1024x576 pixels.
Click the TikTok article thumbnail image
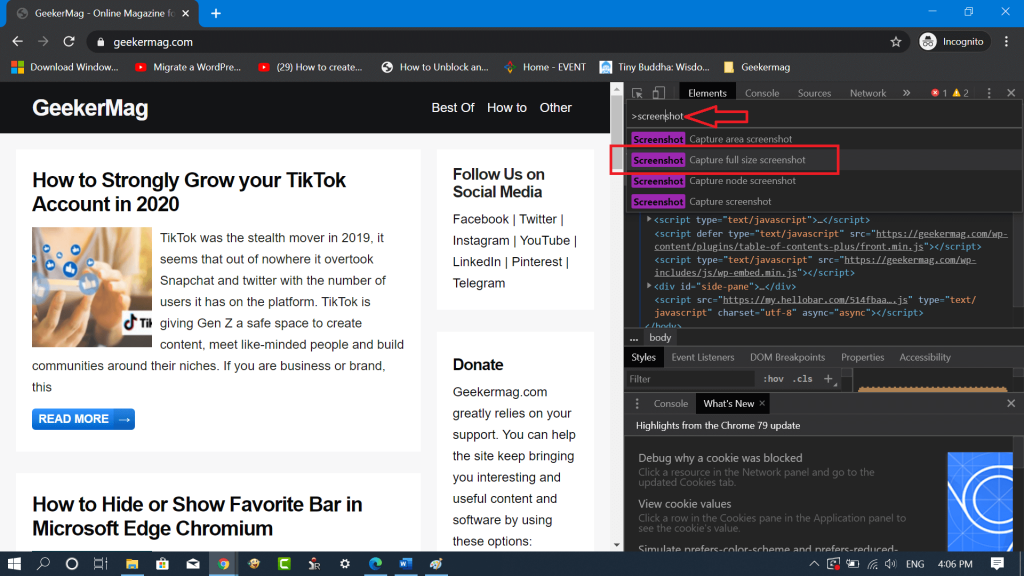(91, 287)
